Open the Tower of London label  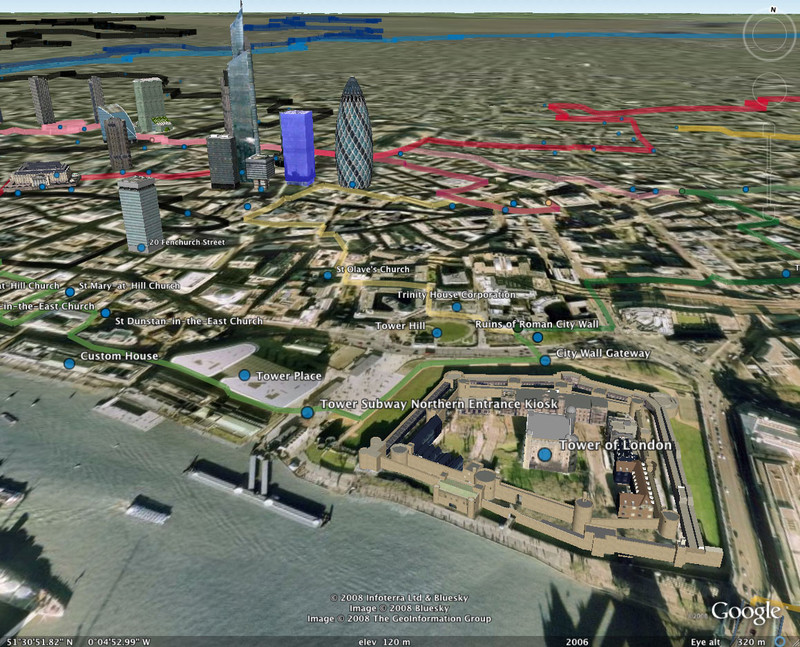click(x=615, y=445)
